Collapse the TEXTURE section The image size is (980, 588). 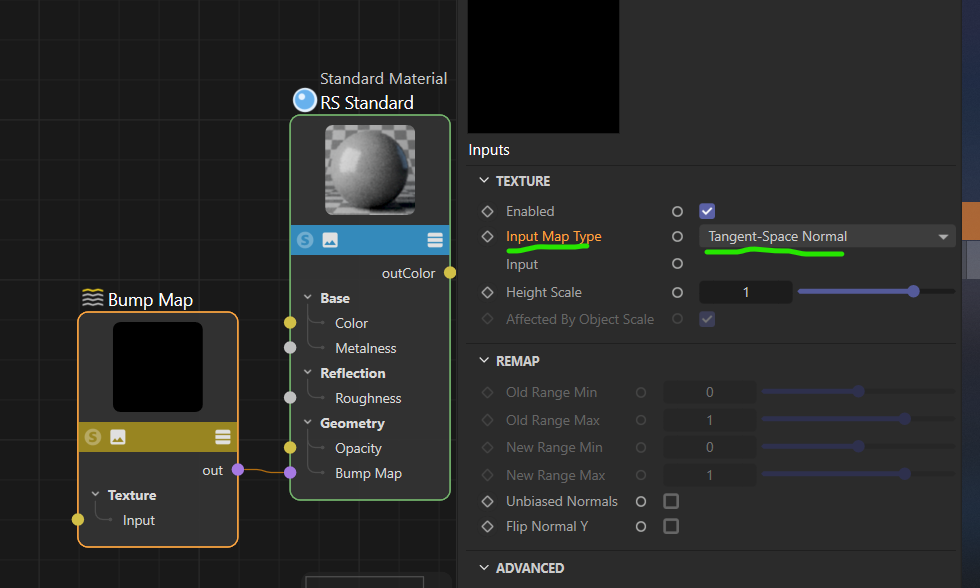pos(484,181)
